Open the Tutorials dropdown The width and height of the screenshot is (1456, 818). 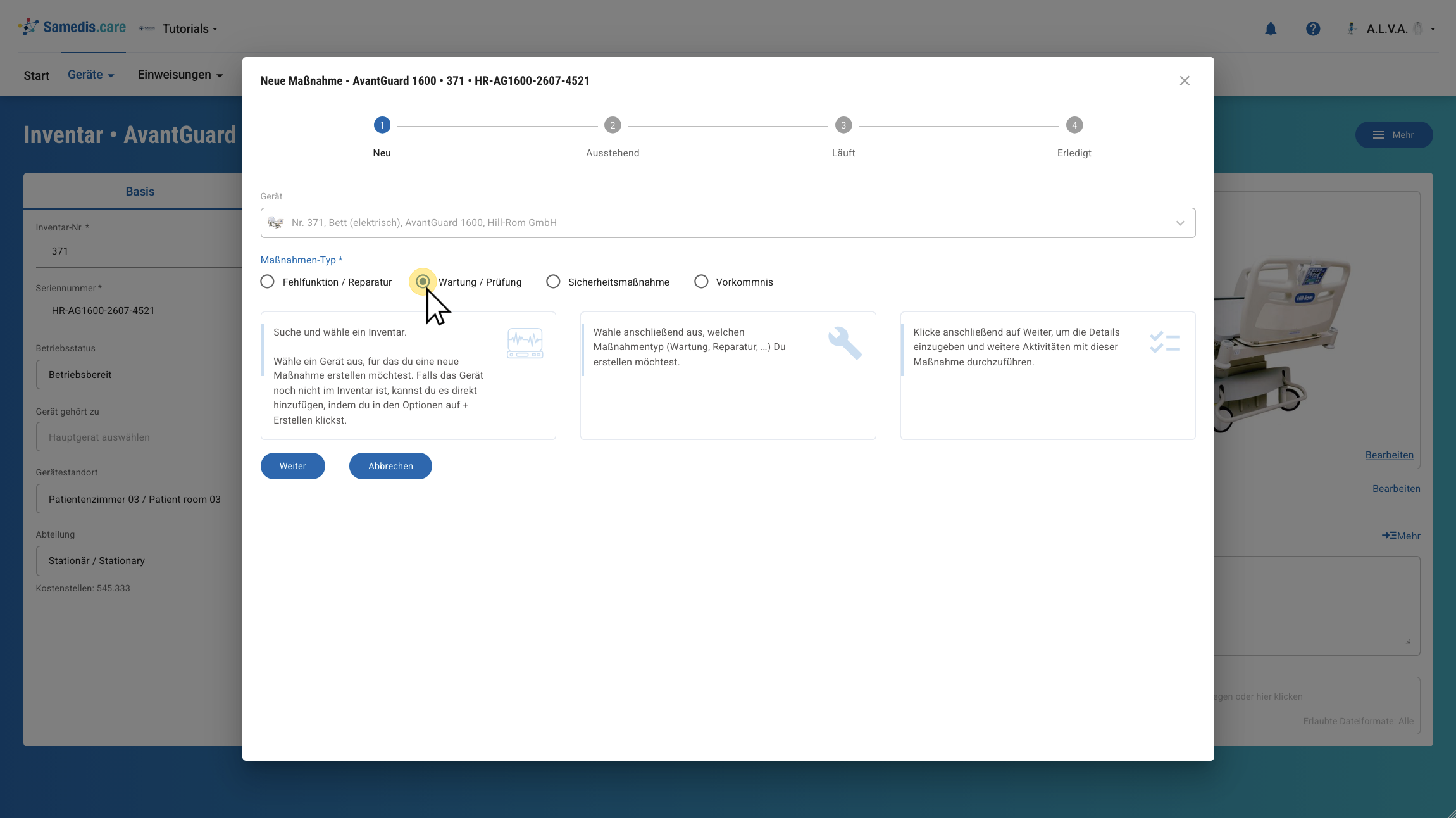click(190, 29)
